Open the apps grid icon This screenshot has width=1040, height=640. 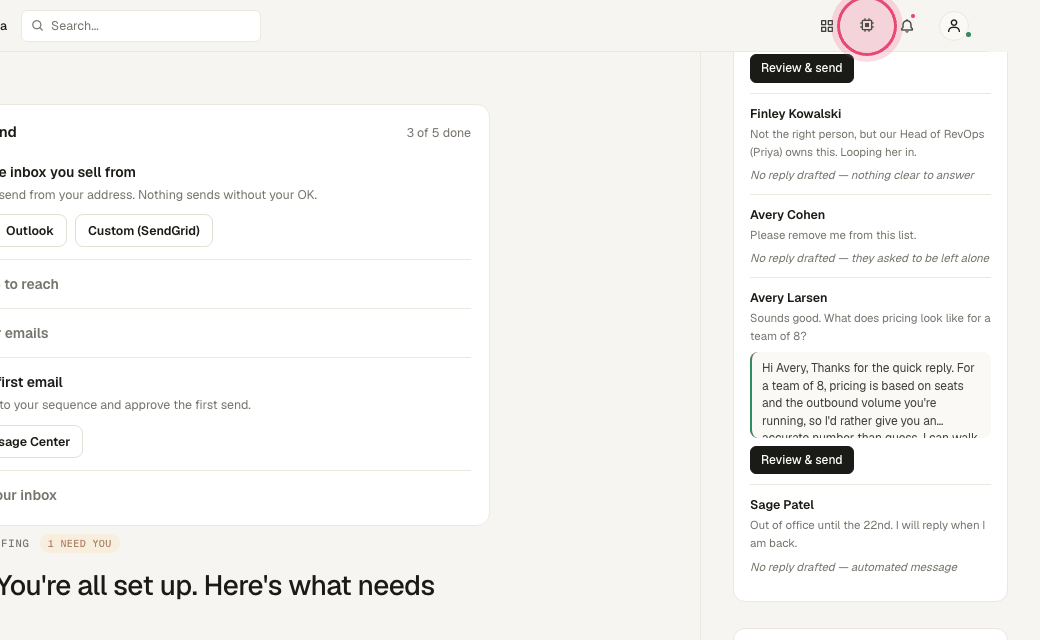(826, 26)
